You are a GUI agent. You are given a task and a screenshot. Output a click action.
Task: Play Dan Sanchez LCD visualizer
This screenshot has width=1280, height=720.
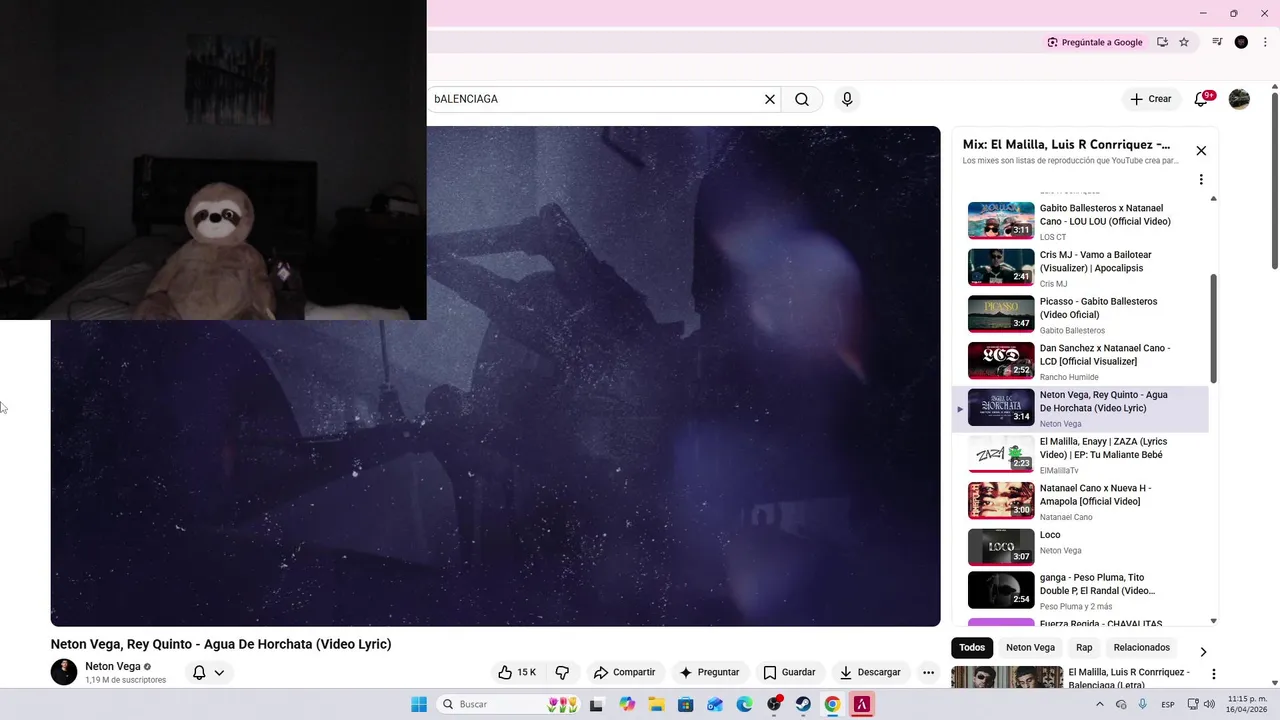click(1080, 361)
